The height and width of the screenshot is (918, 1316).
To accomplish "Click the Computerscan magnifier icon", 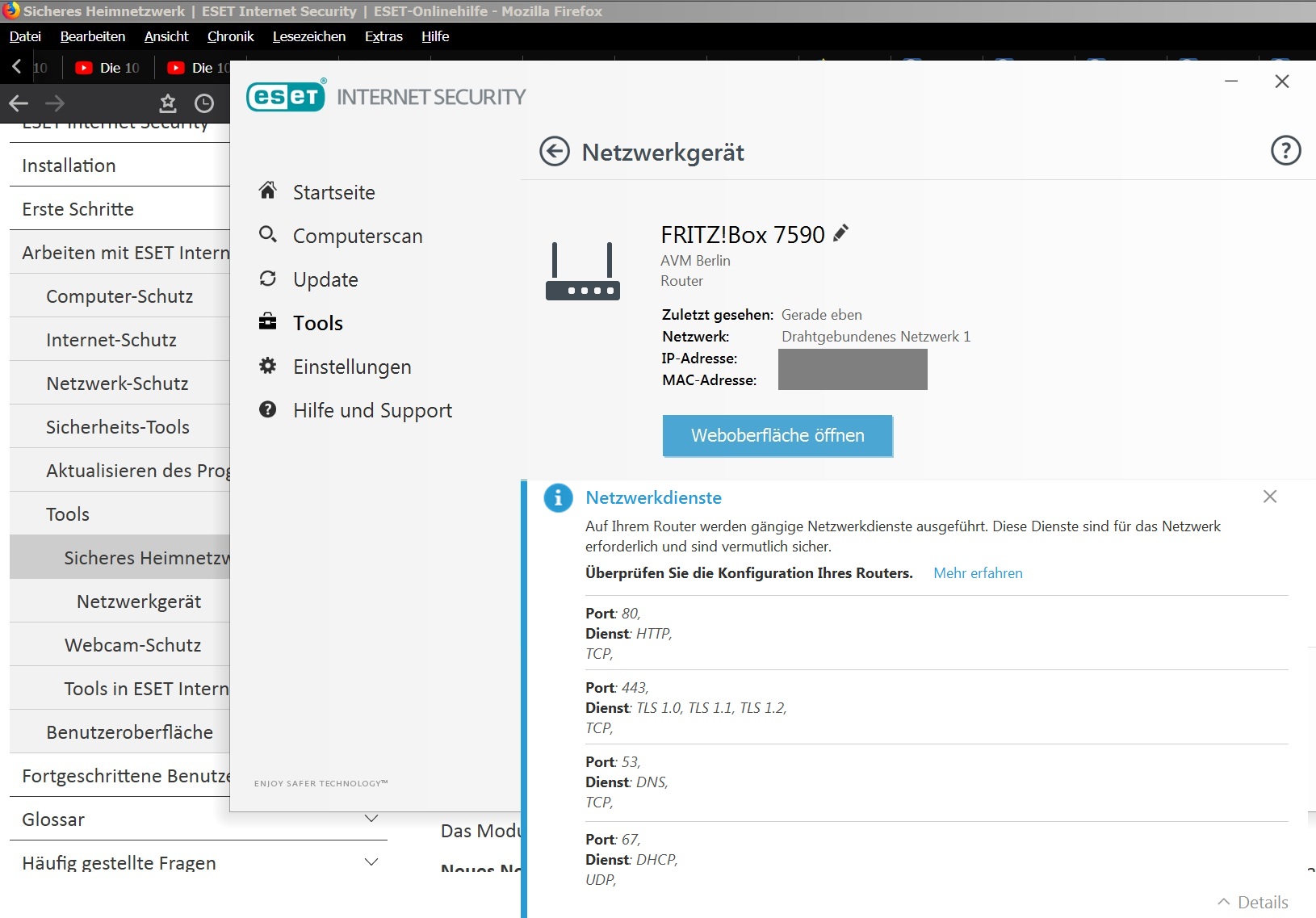I will pyautogui.click(x=268, y=234).
